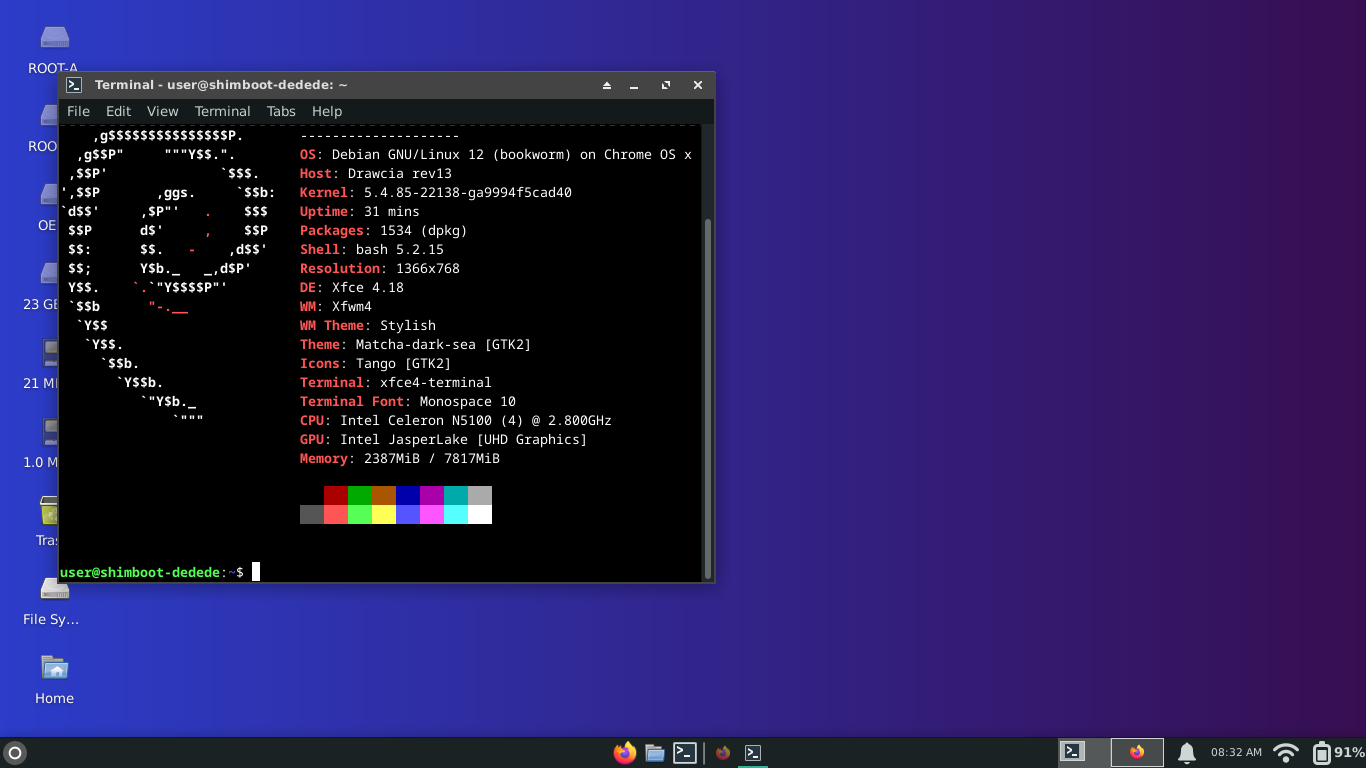This screenshot has height=768, width=1366.
Task: Switch to the Firefox workspace in the pager
Action: tap(1137, 752)
